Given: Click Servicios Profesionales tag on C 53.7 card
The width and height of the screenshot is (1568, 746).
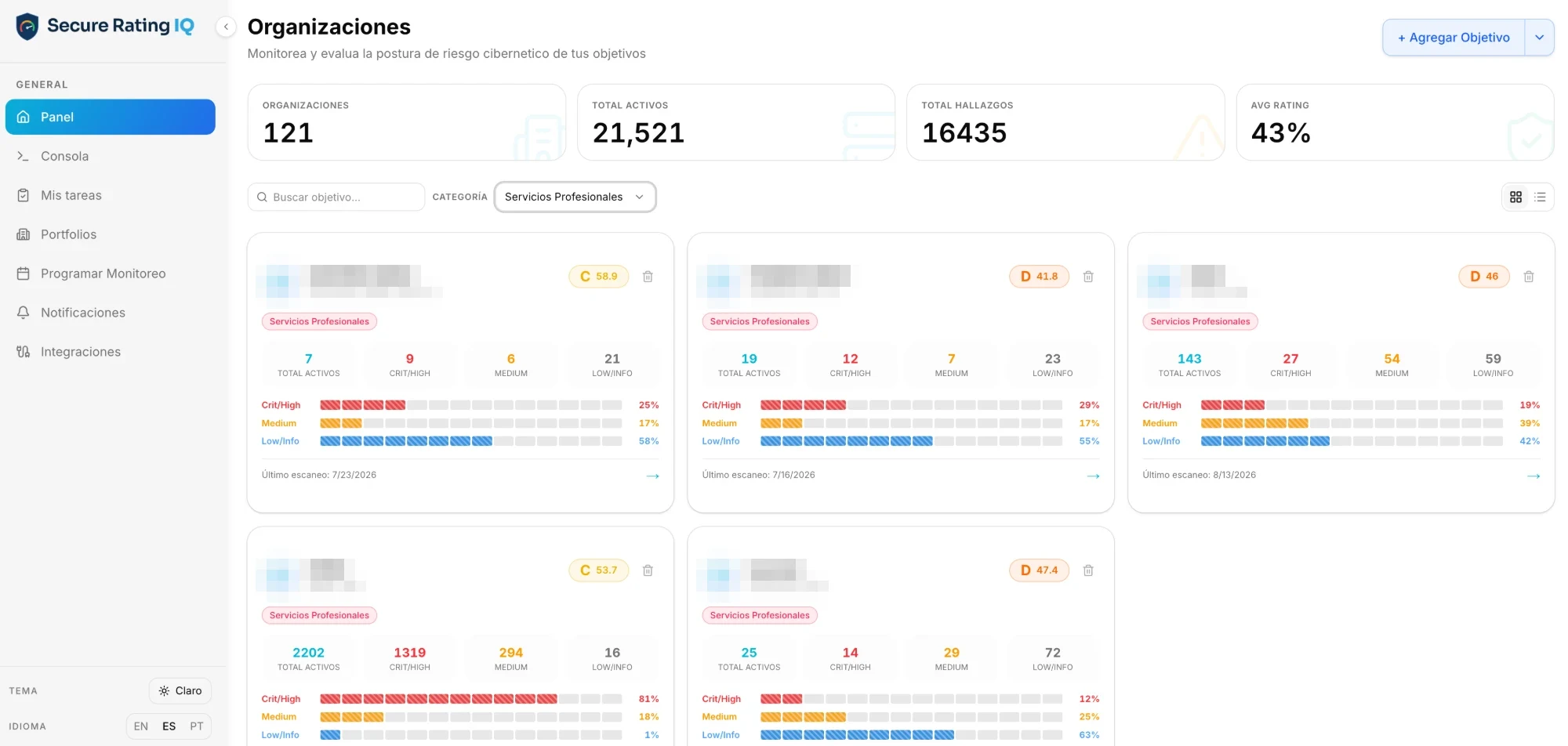Looking at the screenshot, I should (x=319, y=615).
